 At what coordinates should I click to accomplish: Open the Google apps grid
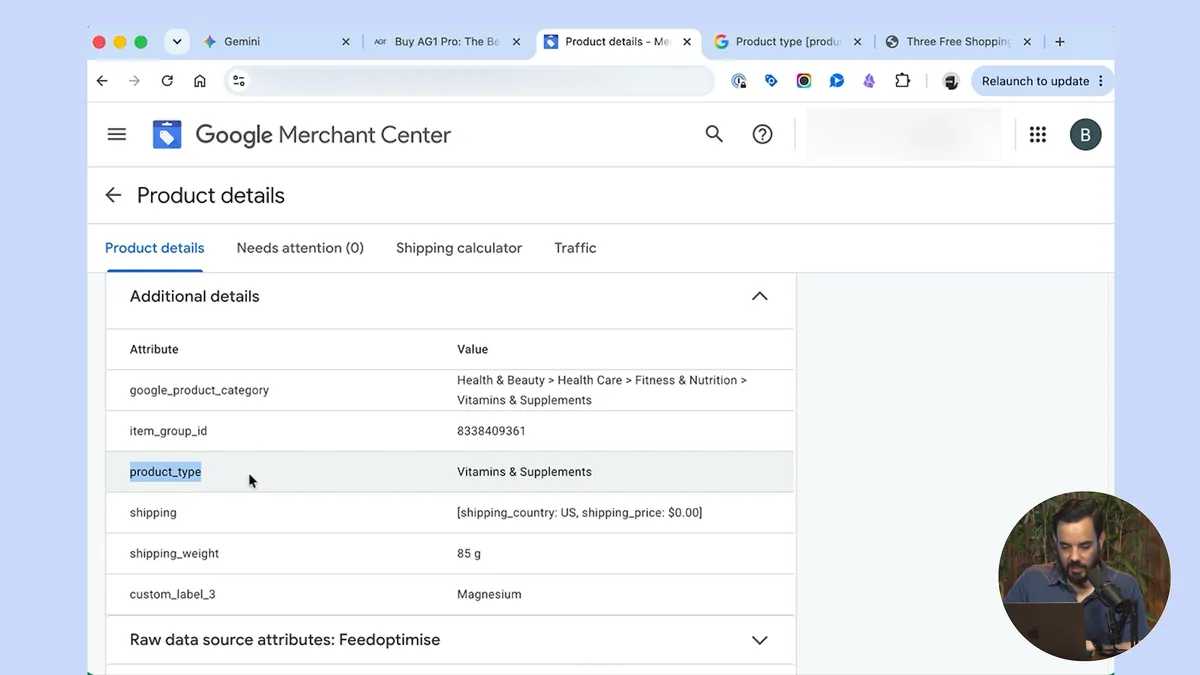[x=1038, y=134]
